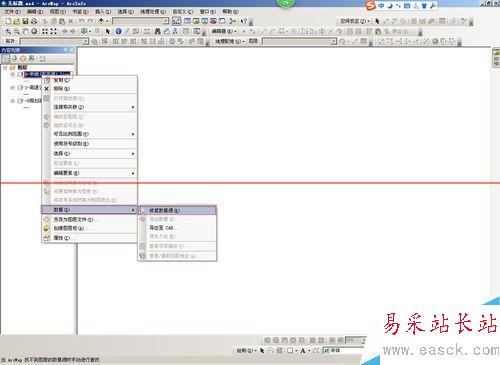Open the 视图 View menu

(58, 11)
